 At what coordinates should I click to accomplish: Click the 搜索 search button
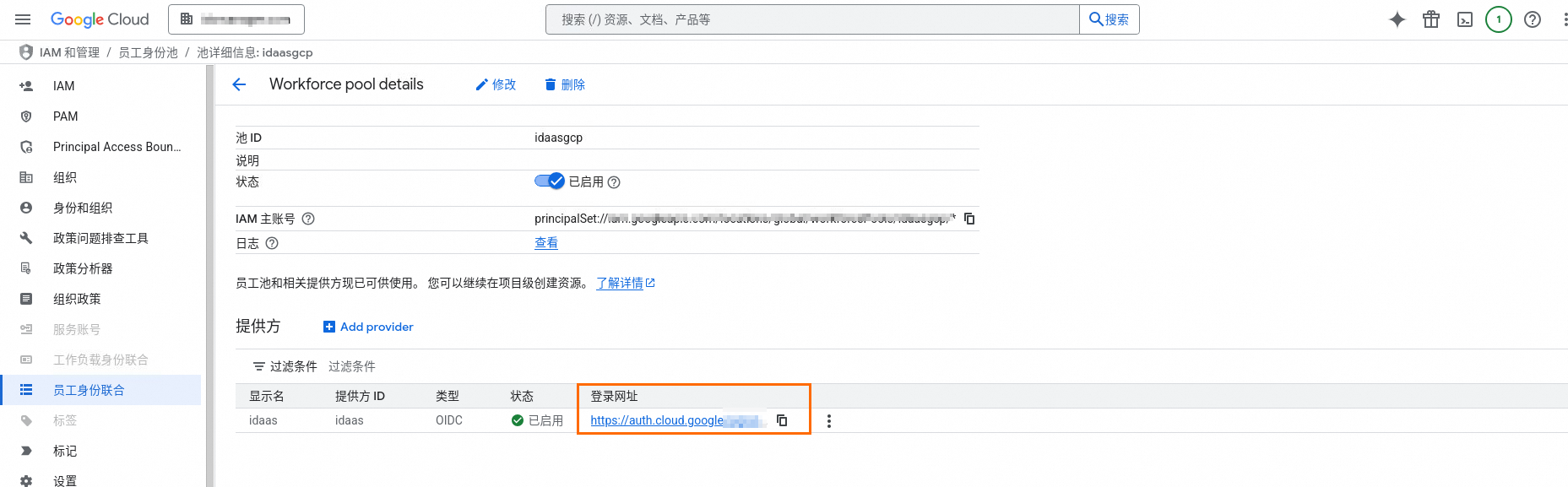(x=1110, y=19)
